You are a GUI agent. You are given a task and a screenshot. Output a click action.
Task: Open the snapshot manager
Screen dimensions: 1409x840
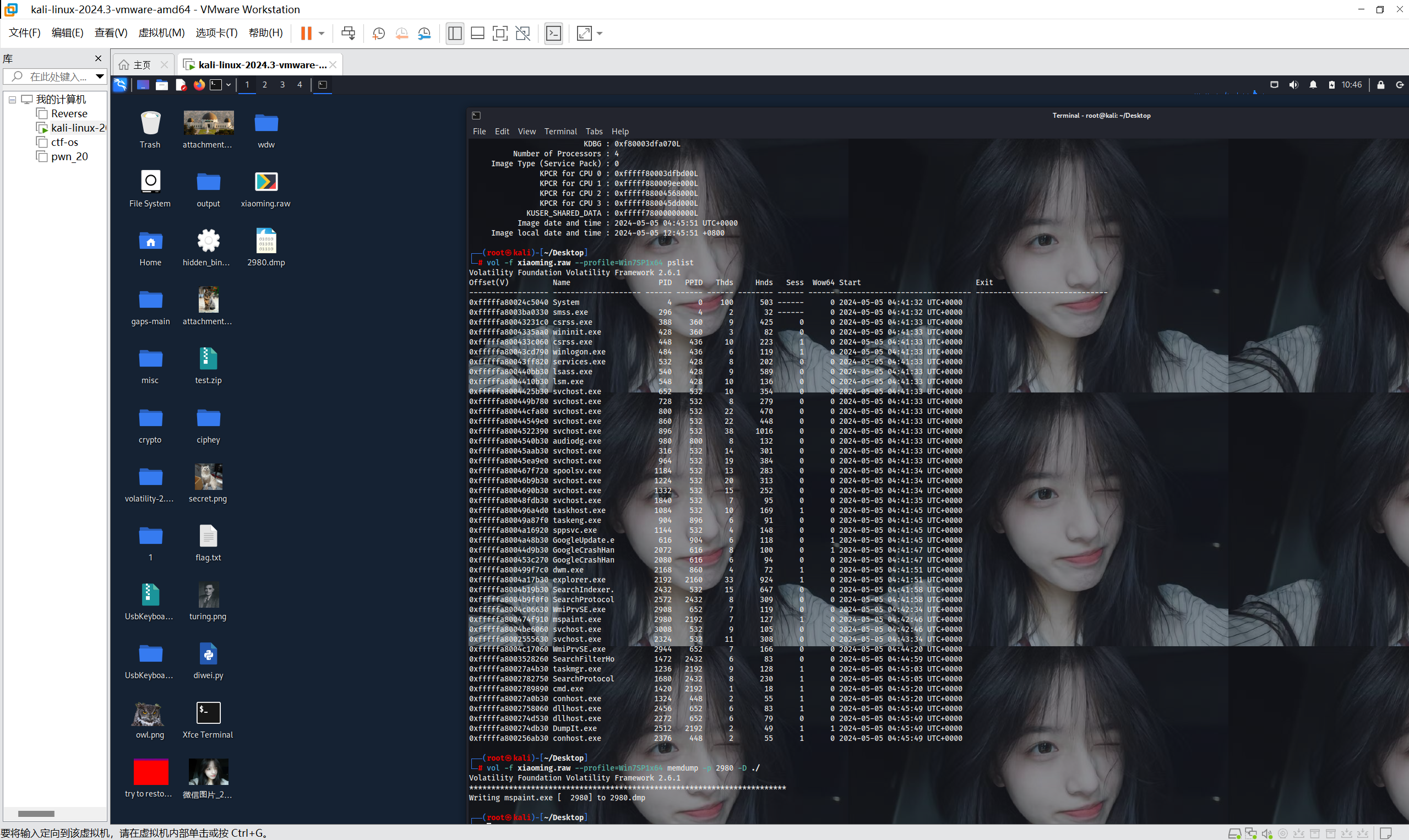(x=425, y=34)
